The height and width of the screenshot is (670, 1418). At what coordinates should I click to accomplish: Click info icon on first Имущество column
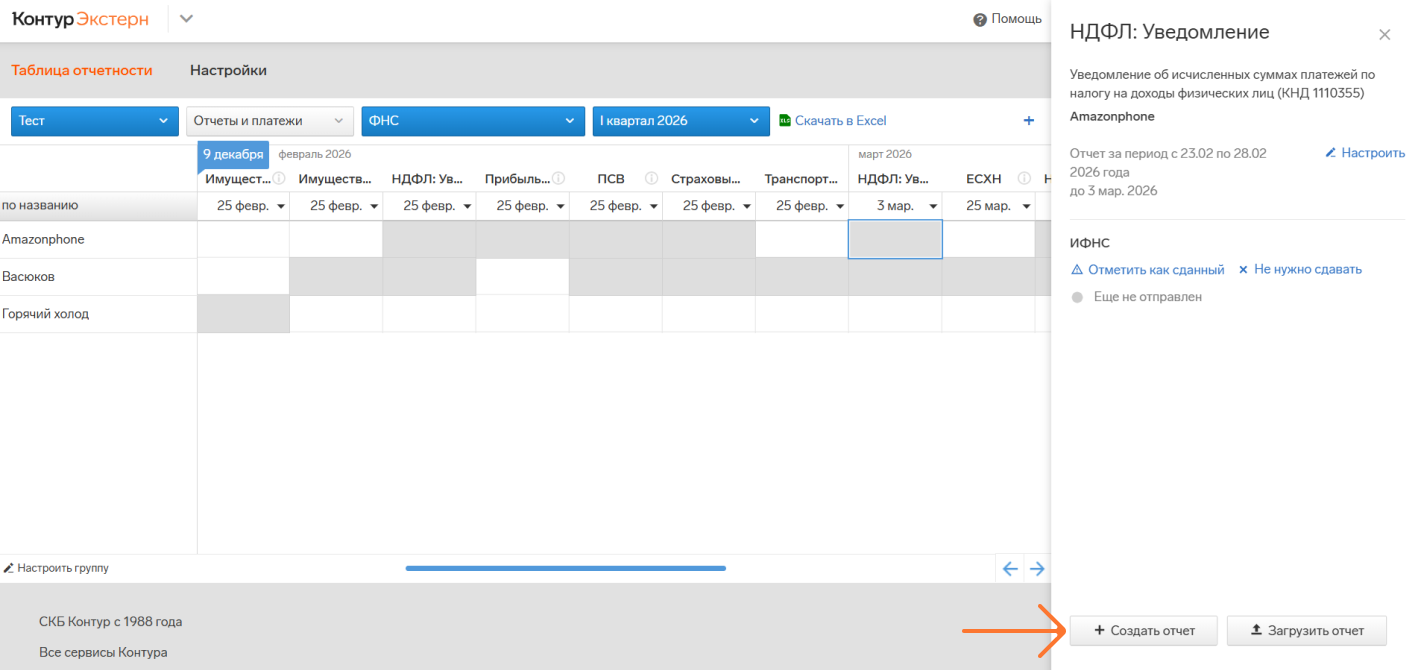point(279,179)
